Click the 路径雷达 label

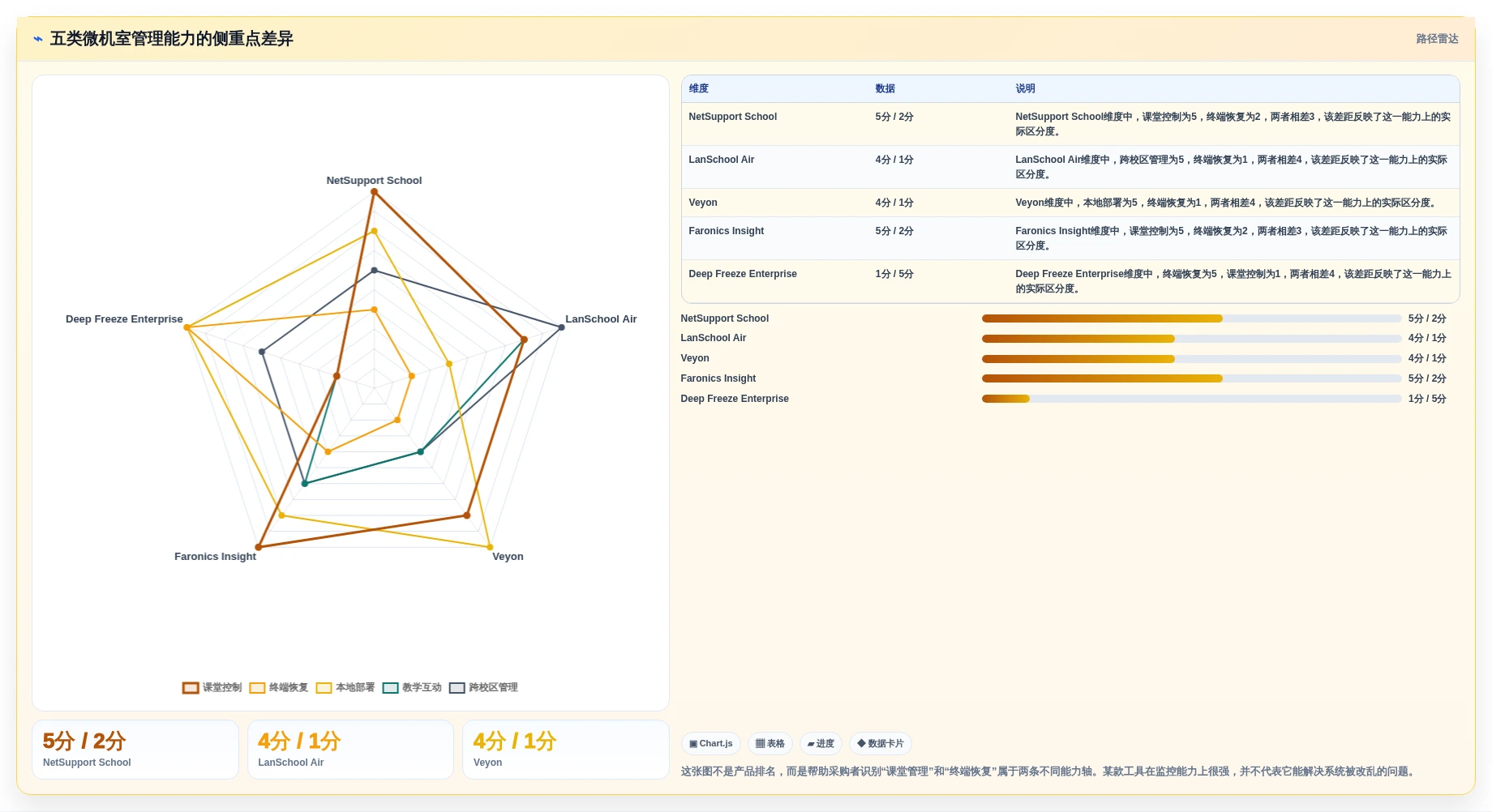(1437, 39)
